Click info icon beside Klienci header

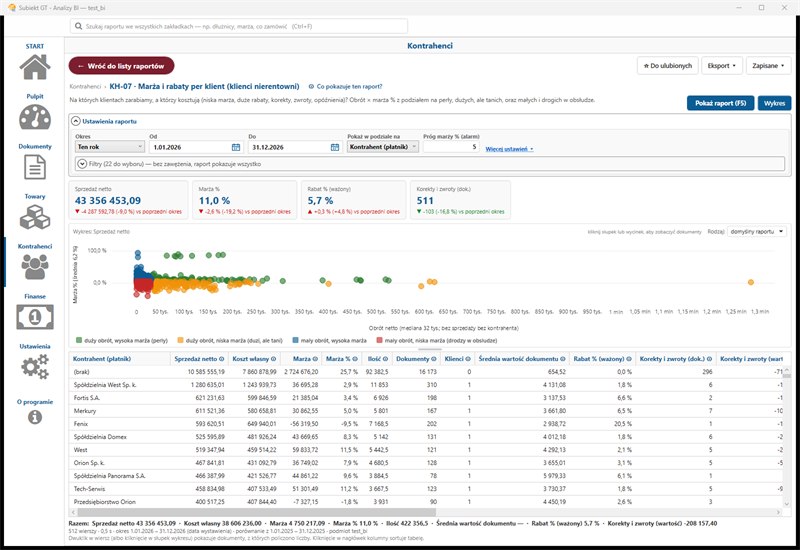[x=468, y=359]
